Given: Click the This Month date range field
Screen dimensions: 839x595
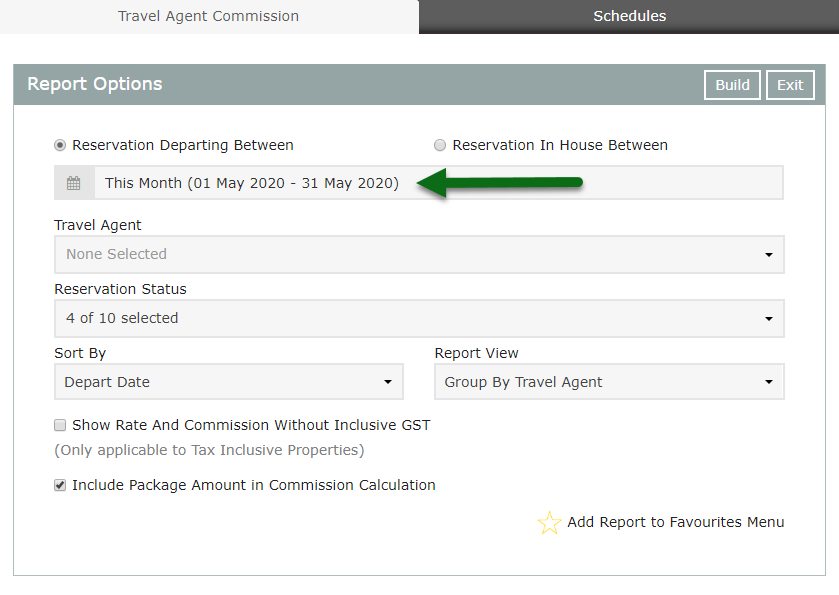Looking at the screenshot, I should 439,182.
